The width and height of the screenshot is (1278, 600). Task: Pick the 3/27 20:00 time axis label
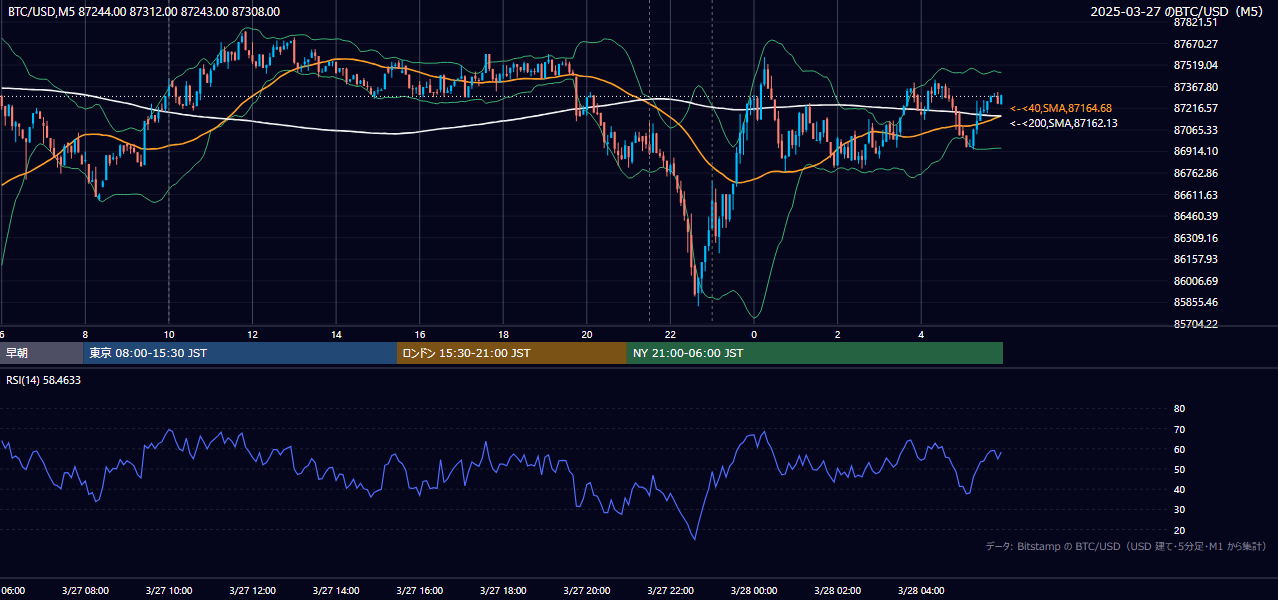(x=586, y=591)
